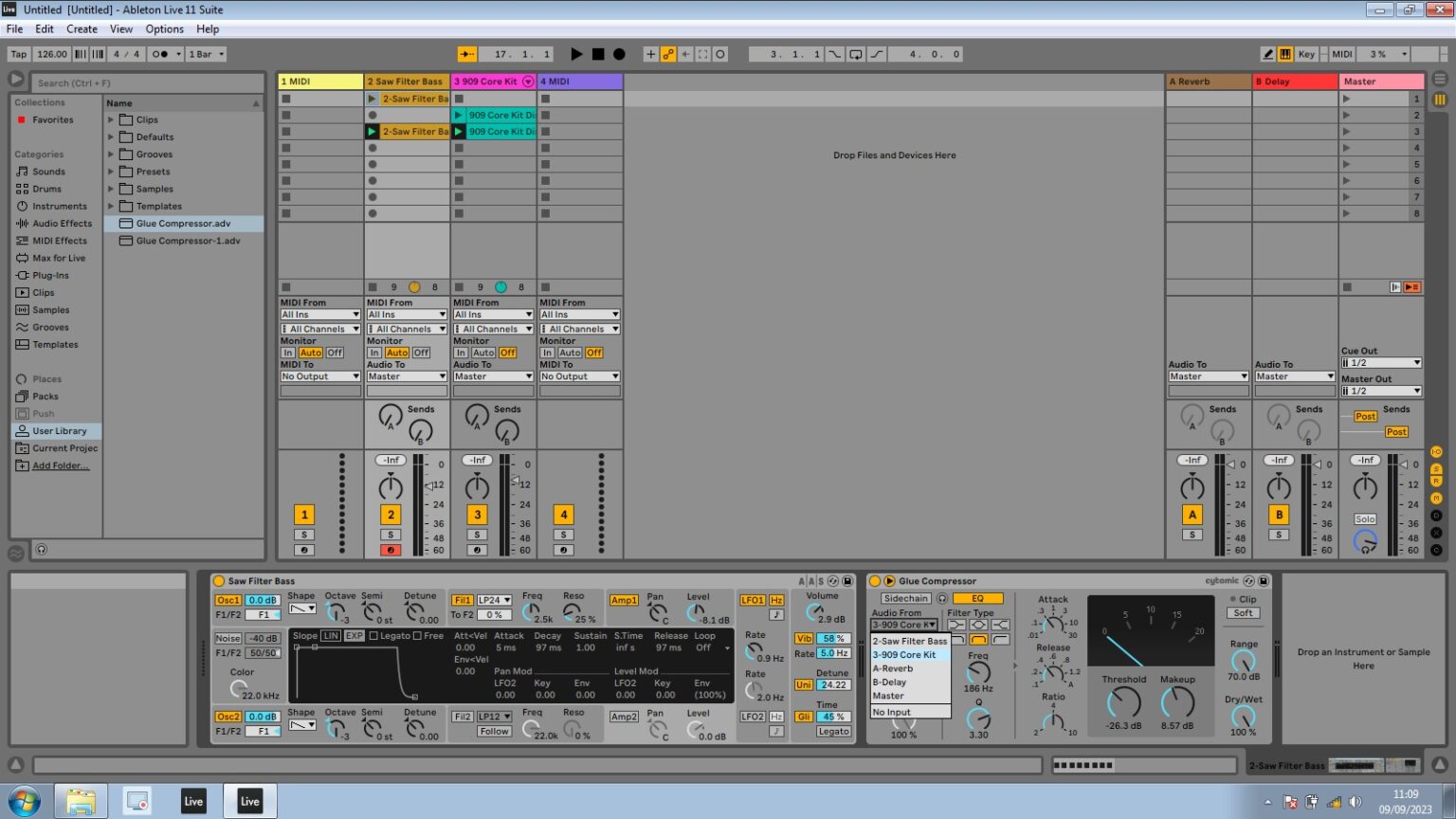The width and height of the screenshot is (1456, 819).
Task: Open Fil1 filter type LP24 dropdown
Action: 494,600
